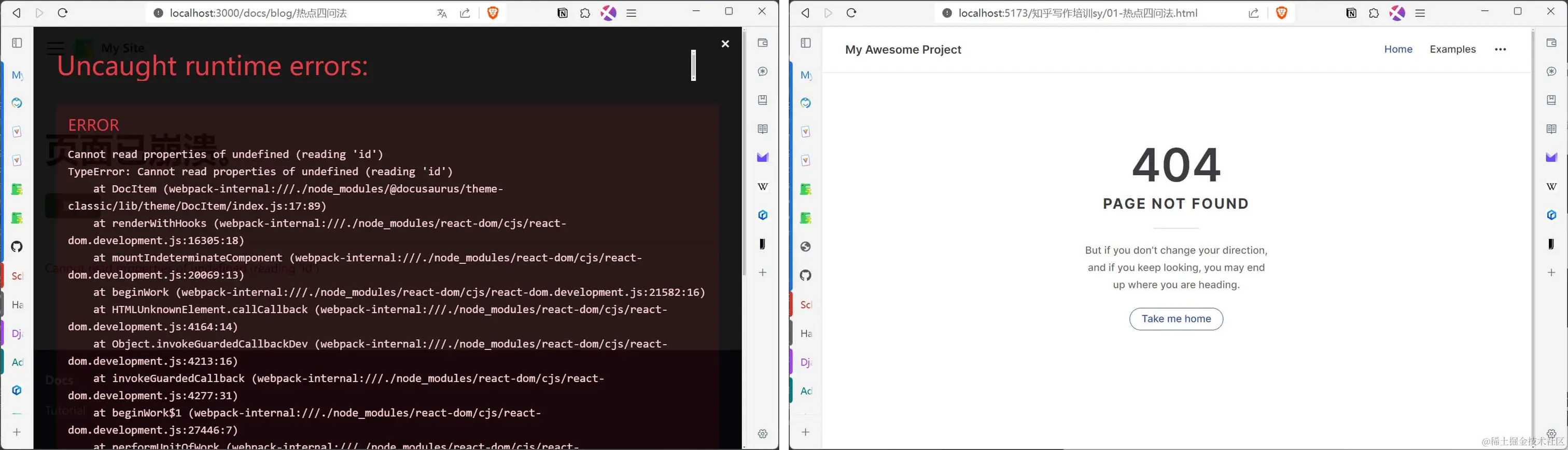Open Examples in the My Awesome Project navbar
The image size is (1568, 450).
(1453, 49)
